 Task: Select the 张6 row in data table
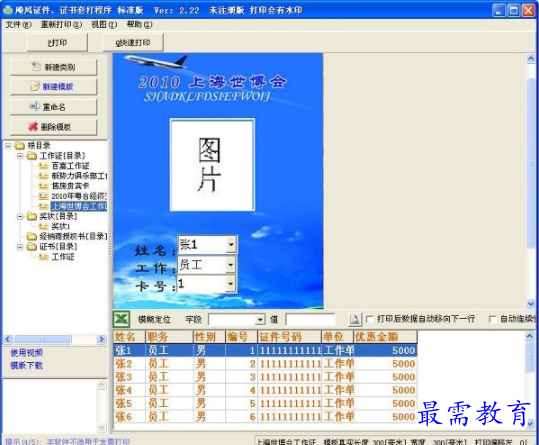pyautogui.click(x=265, y=417)
